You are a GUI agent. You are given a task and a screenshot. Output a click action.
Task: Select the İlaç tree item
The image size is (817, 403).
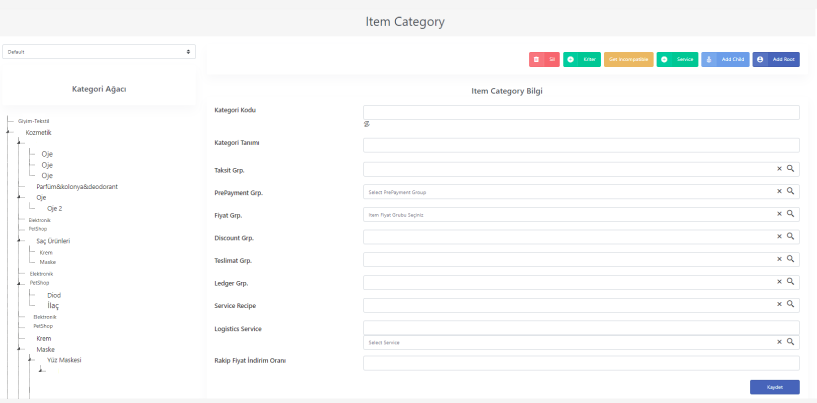pyautogui.click(x=53, y=306)
